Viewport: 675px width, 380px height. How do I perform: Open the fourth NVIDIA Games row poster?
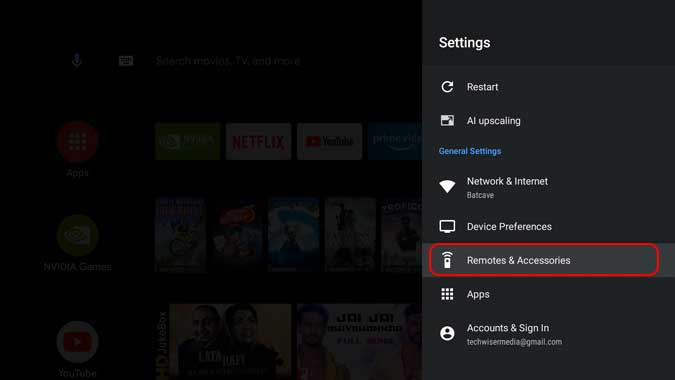pos(350,235)
